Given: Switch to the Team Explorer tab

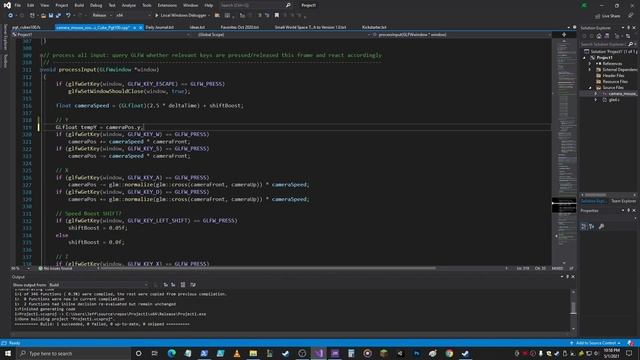Looking at the screenshot, I should click(623, 201).
